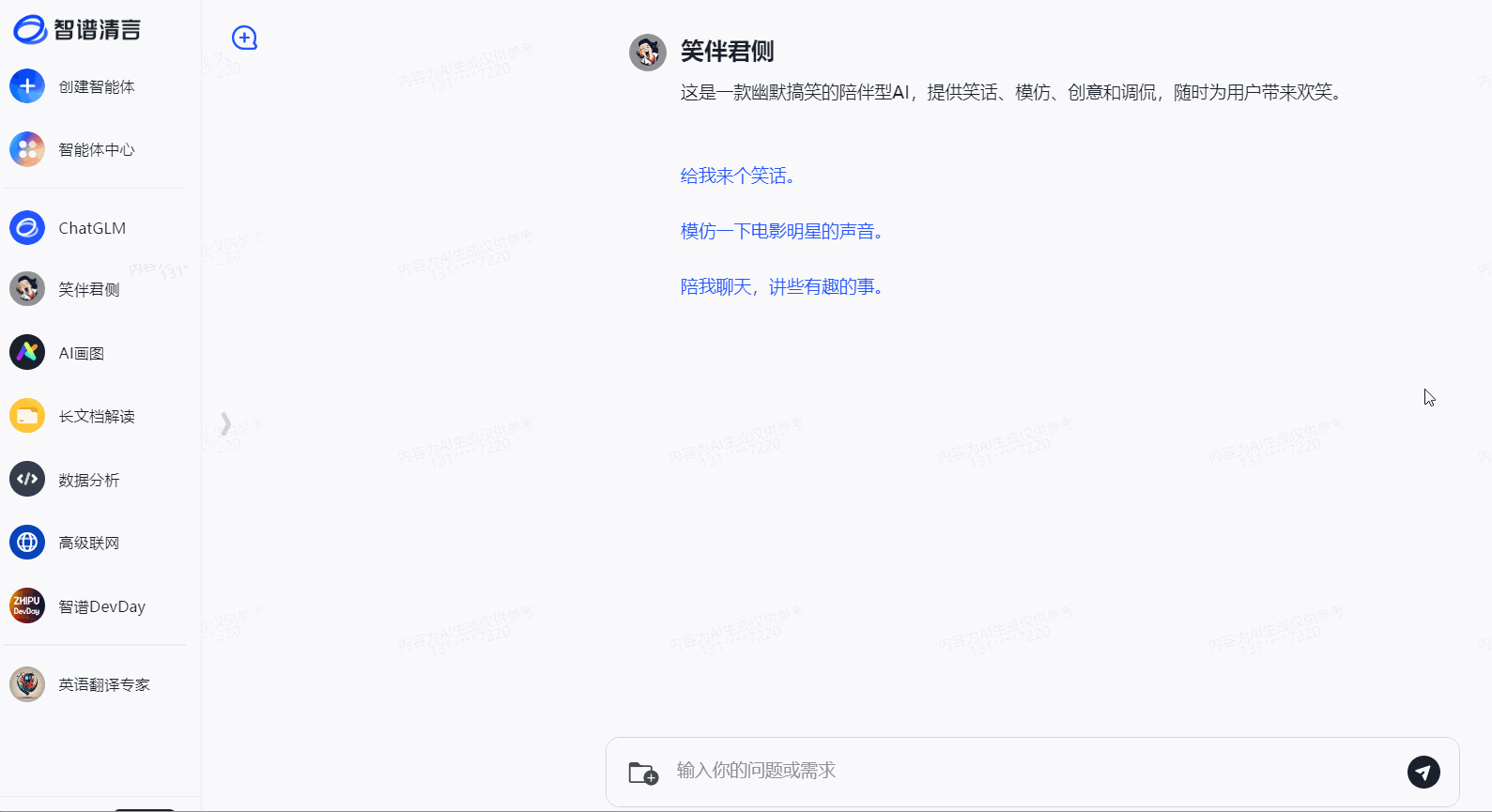Open 智谱DevDay entry
The height and width of the screenshot is (812, 1492).
[x=102, y=606]
